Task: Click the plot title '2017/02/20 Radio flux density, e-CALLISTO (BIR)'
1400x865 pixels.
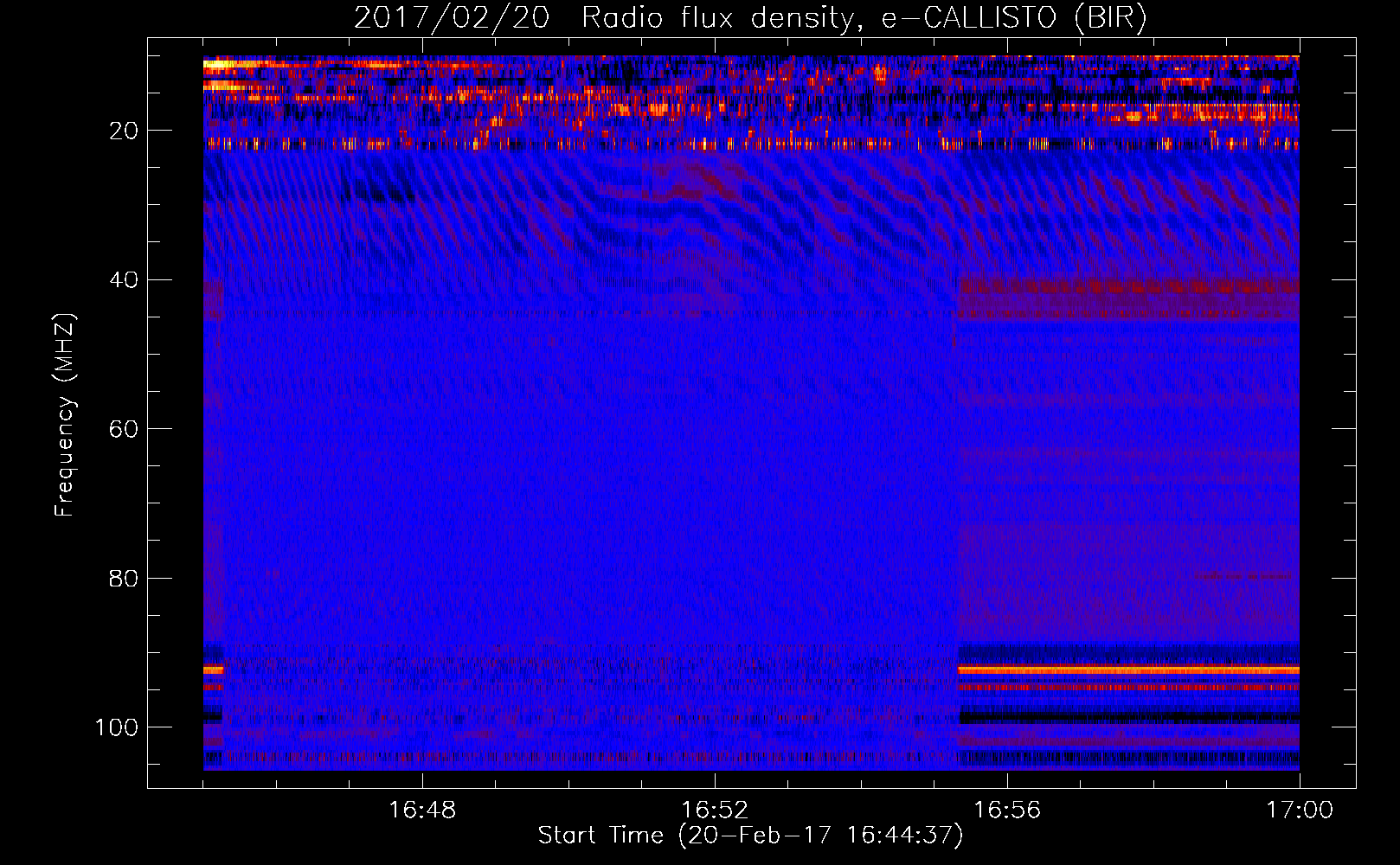Action: click(x=750, y=18)
